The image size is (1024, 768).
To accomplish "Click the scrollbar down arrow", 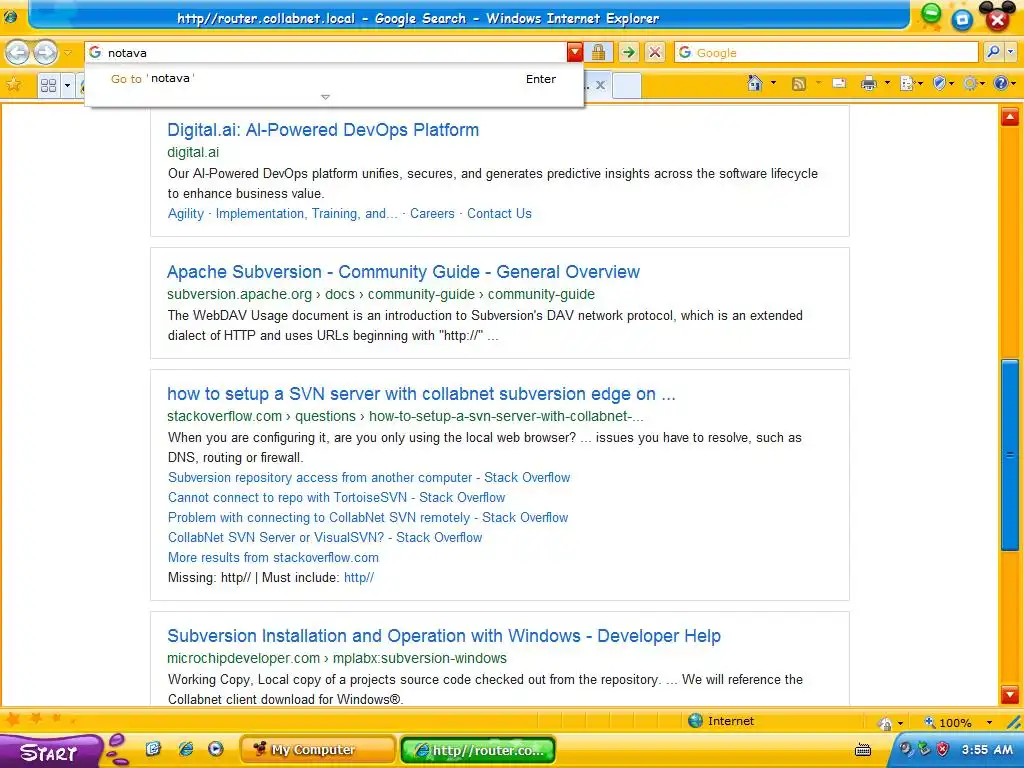I will [1010, 694].
